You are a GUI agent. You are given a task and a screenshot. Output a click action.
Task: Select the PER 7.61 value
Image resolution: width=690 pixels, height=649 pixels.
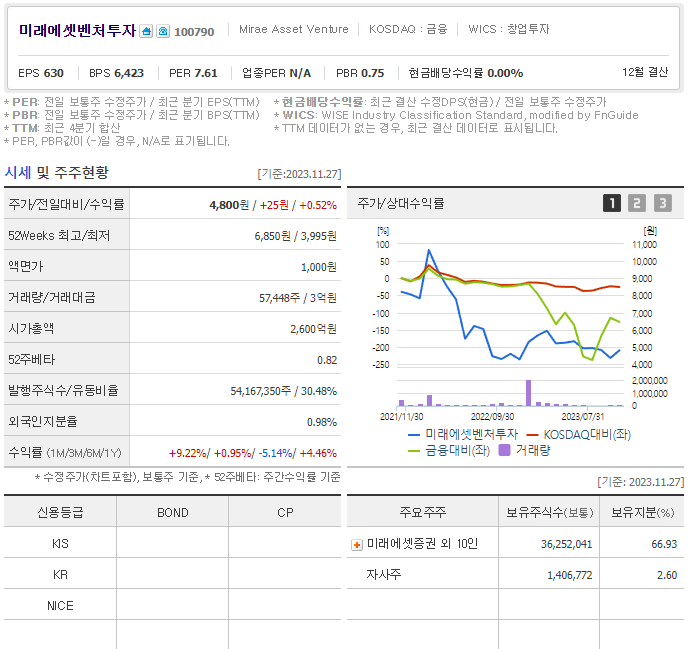(193, 73)
